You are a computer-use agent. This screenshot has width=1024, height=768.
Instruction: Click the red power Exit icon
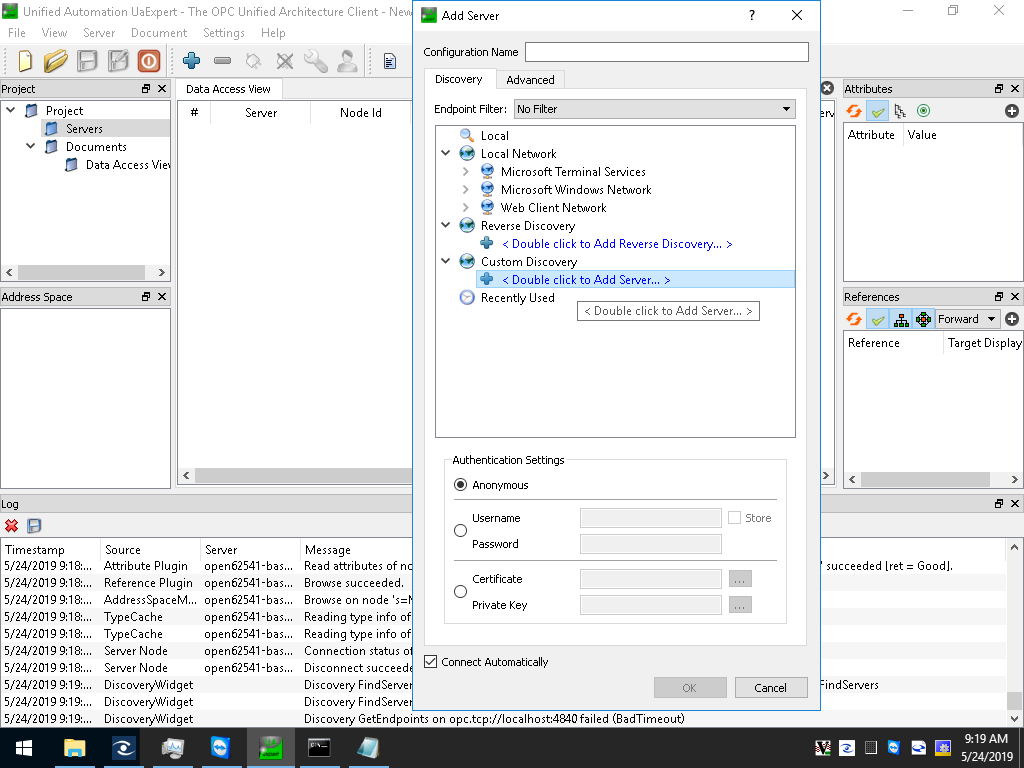pyautogui.click(x=149, y=61)
